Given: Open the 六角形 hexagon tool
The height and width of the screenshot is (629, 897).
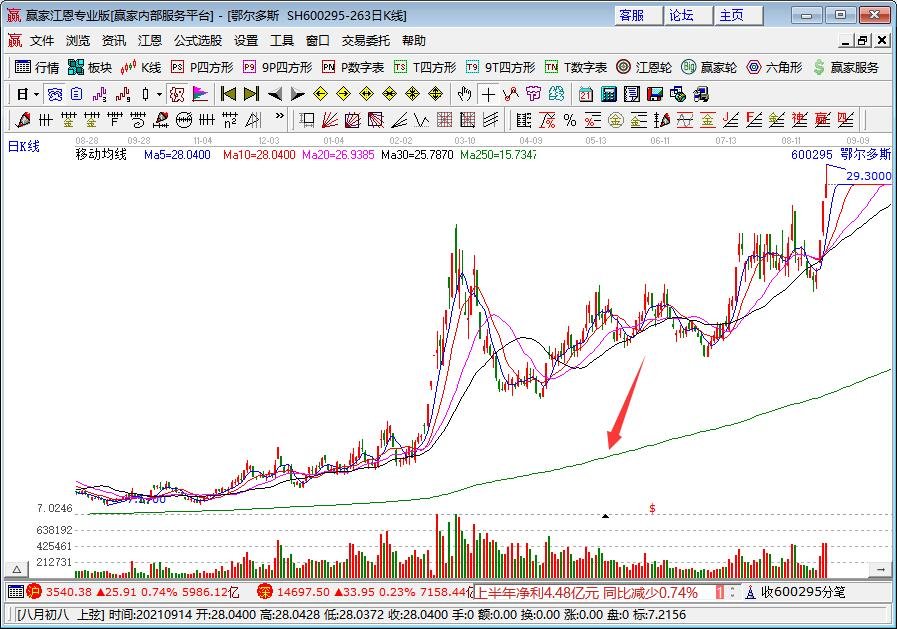Looking at the screenshot, I should pyautogui.click(x=775, y=67).
